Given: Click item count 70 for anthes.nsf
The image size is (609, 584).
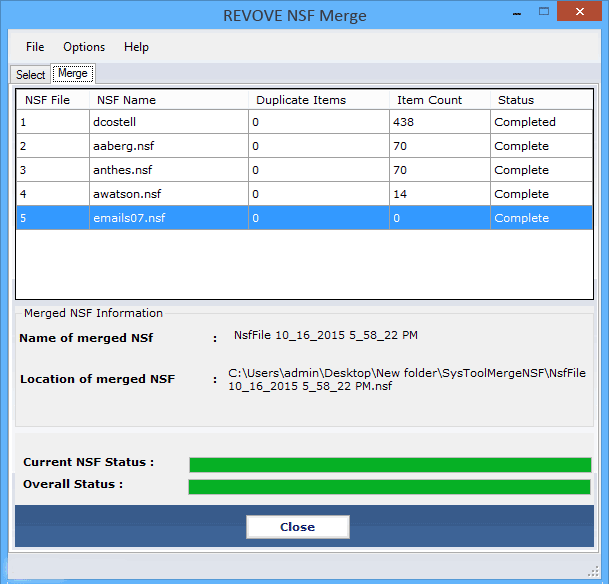Looking at the screenshot, I should 440,170.
